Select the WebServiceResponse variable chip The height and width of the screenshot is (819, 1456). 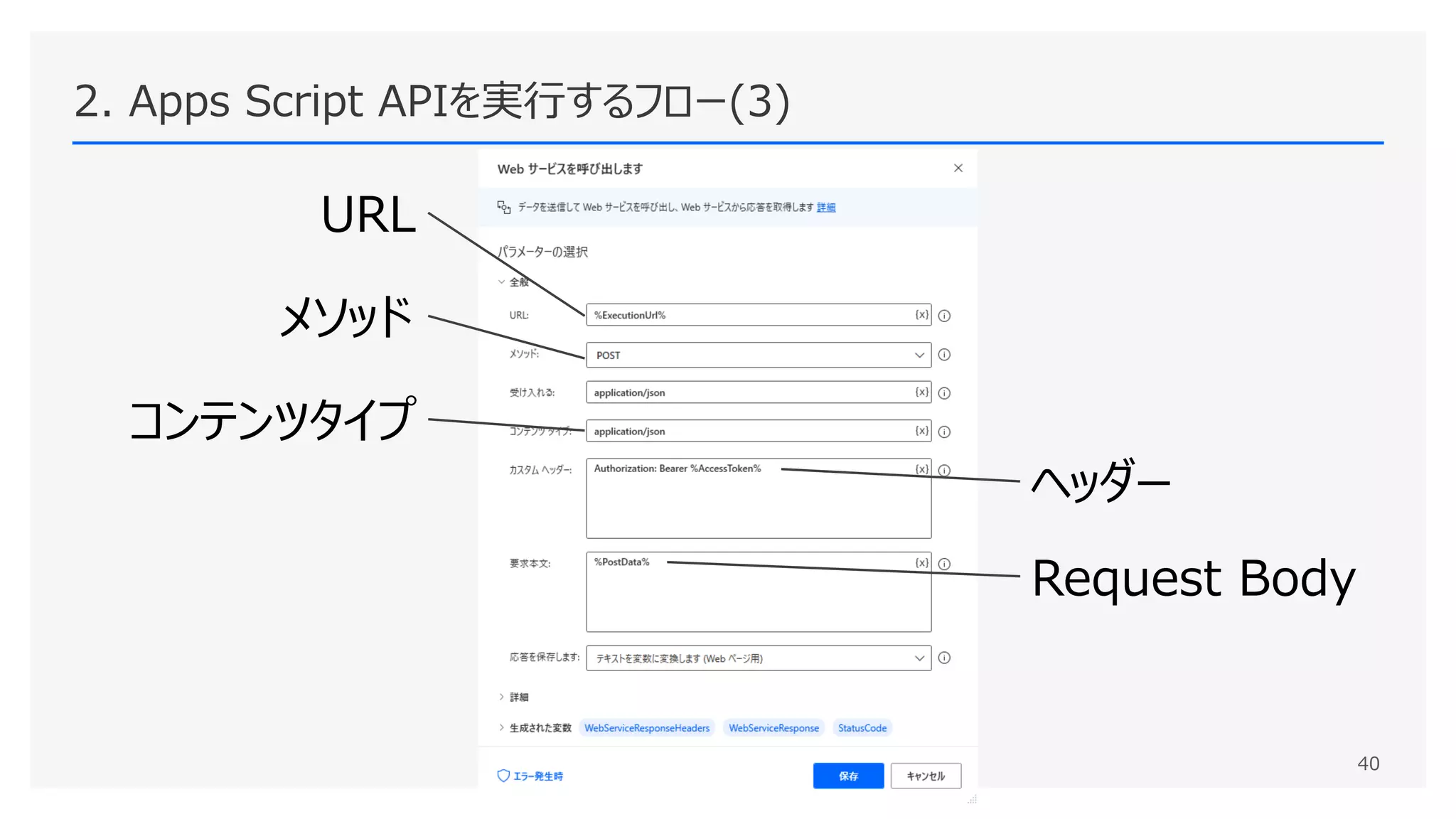pos(773,728)
